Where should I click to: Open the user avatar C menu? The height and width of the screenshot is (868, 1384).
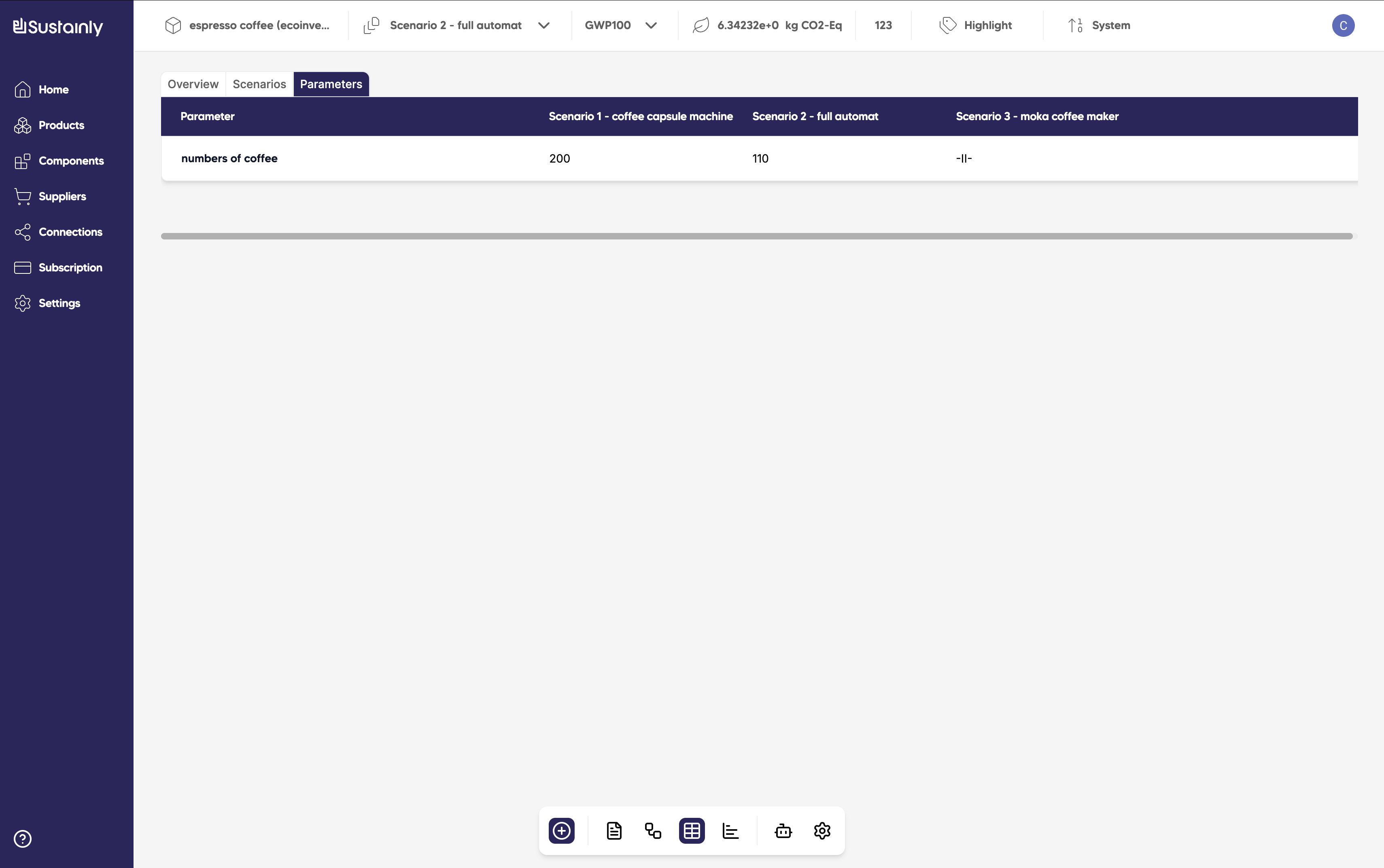pyautogui.click(x=1343, y=25)
